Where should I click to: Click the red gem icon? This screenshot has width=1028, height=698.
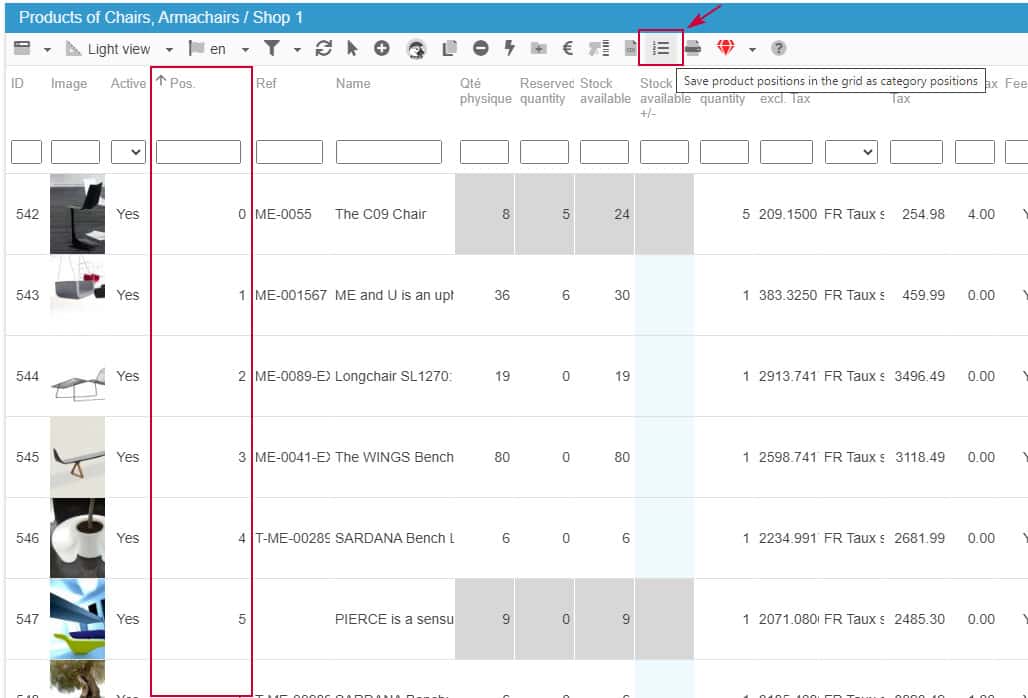(x=725, y=48)
